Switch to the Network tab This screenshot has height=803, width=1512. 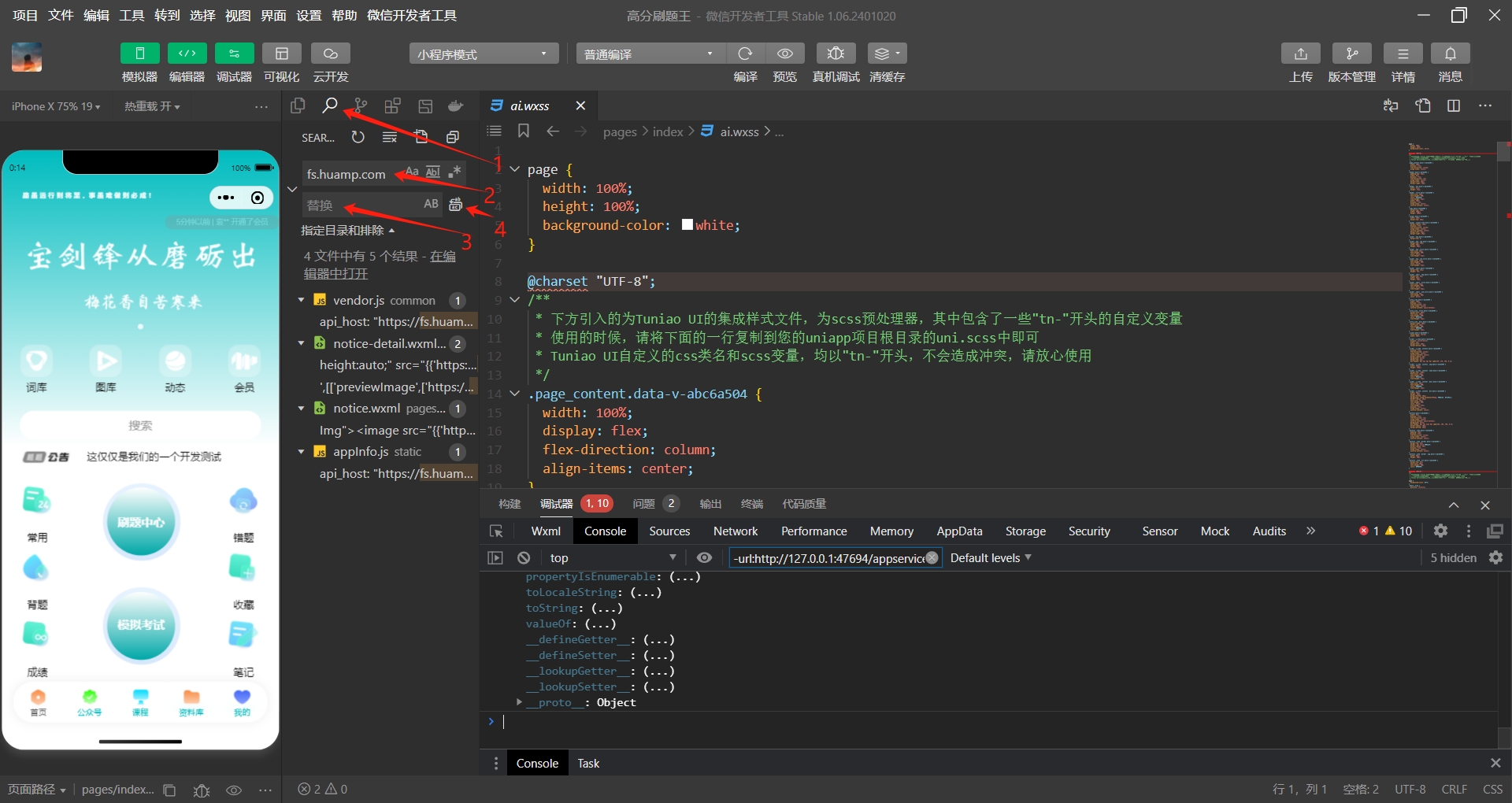point(736,531)
